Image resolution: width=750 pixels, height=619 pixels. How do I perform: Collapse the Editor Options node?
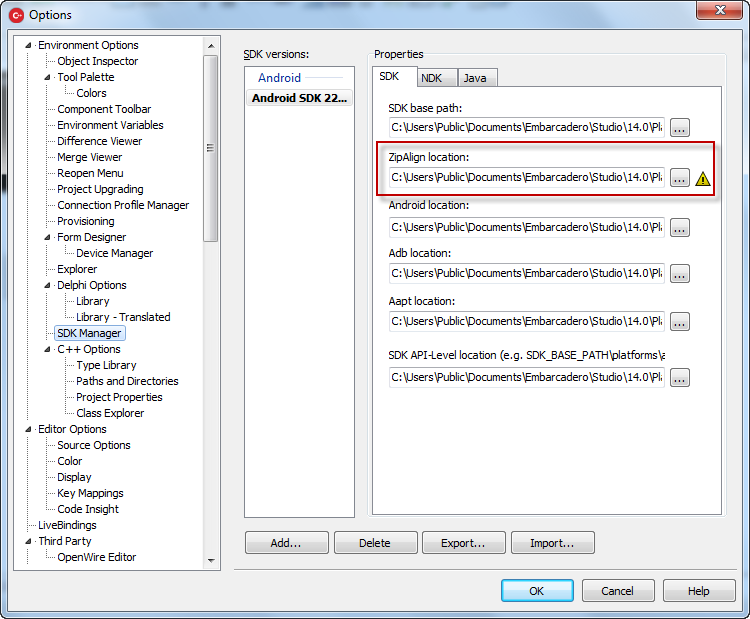[x=28, y=430]
